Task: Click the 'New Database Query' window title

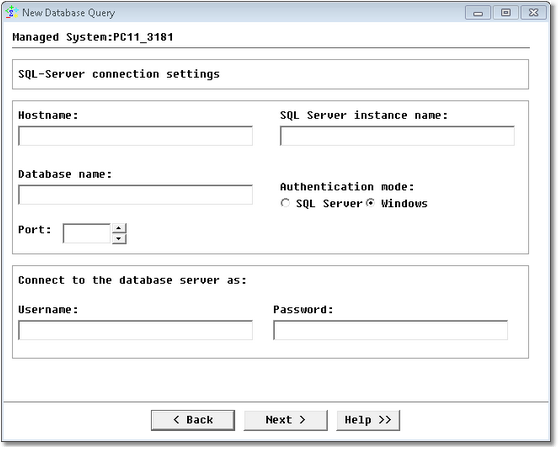Action: 69,13
